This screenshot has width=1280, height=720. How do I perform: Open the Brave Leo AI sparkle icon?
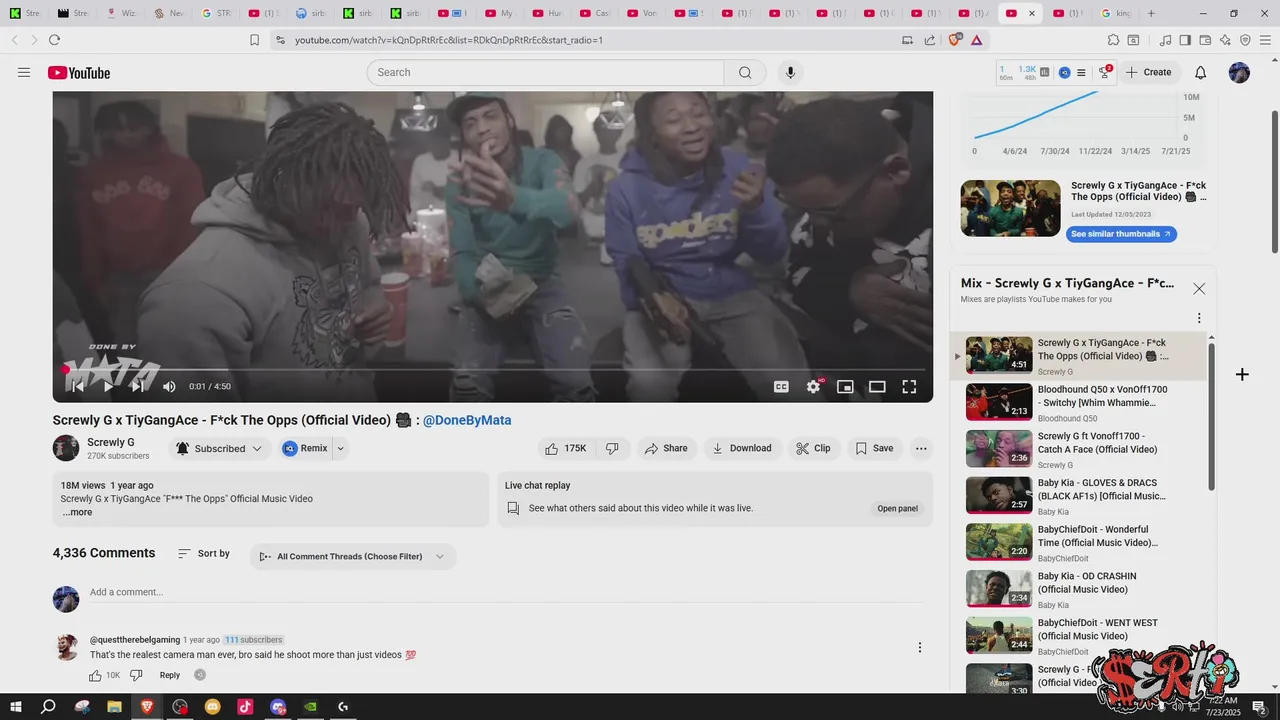click(1225, 40)
